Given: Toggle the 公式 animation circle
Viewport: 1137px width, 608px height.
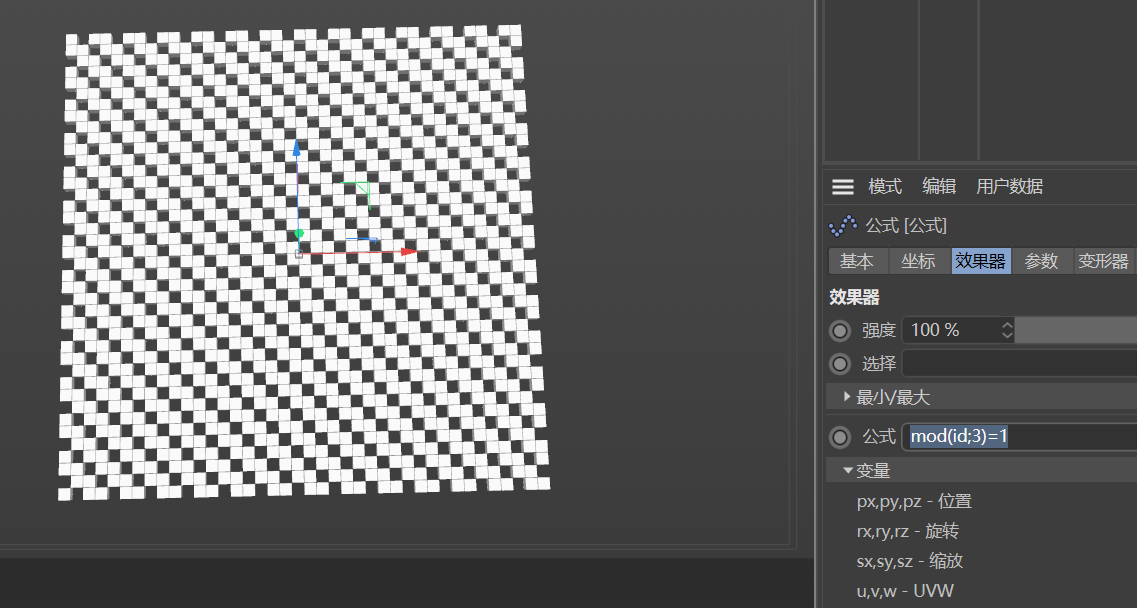Looking at the screenshot, I should (840, 437).
